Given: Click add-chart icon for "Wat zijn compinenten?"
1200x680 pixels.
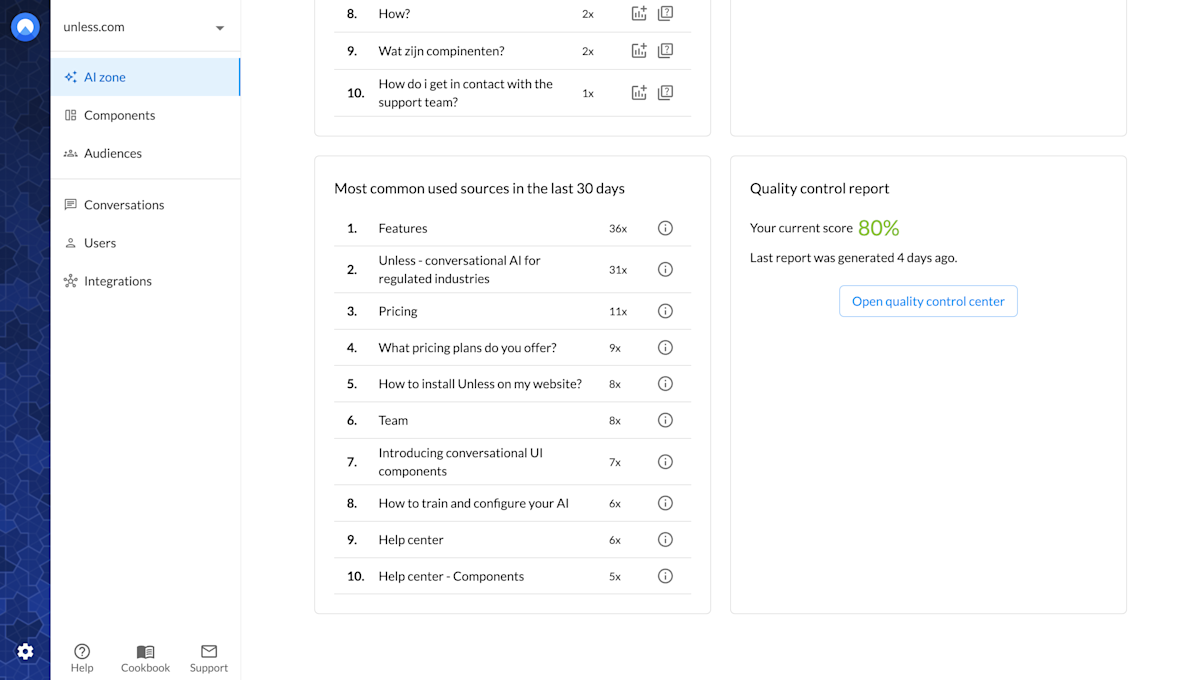Looking at the screenshot, I should (639, 51).
